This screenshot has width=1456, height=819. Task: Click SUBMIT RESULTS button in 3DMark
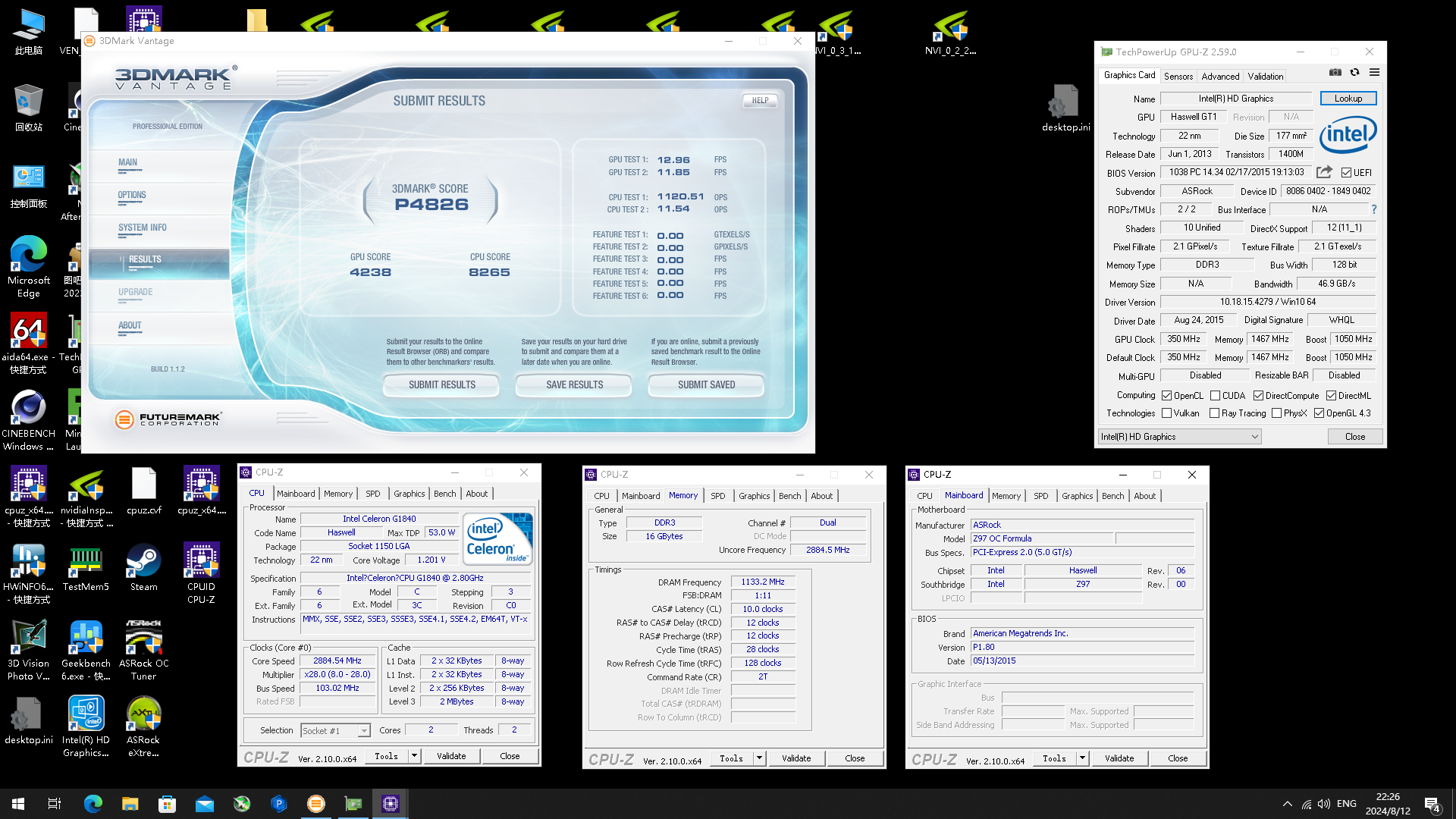coord(441,385)
